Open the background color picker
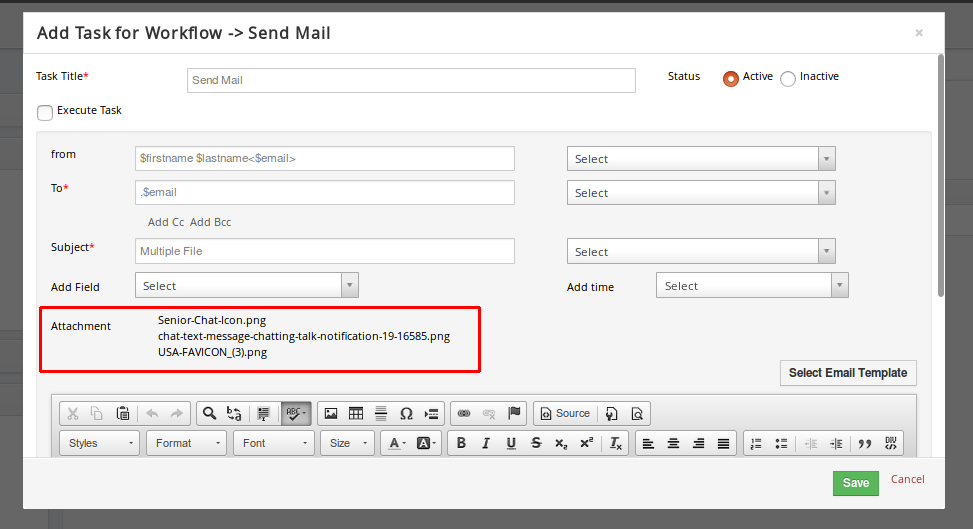This screenshot has height=529, width=973. click(x=426, y=443)
